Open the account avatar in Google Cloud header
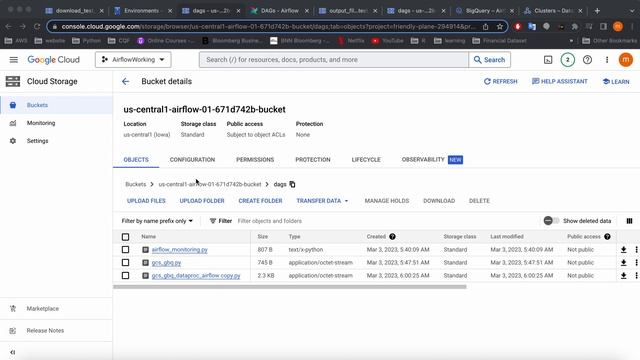Screen dimensions: 640x360 click(626, 60)
